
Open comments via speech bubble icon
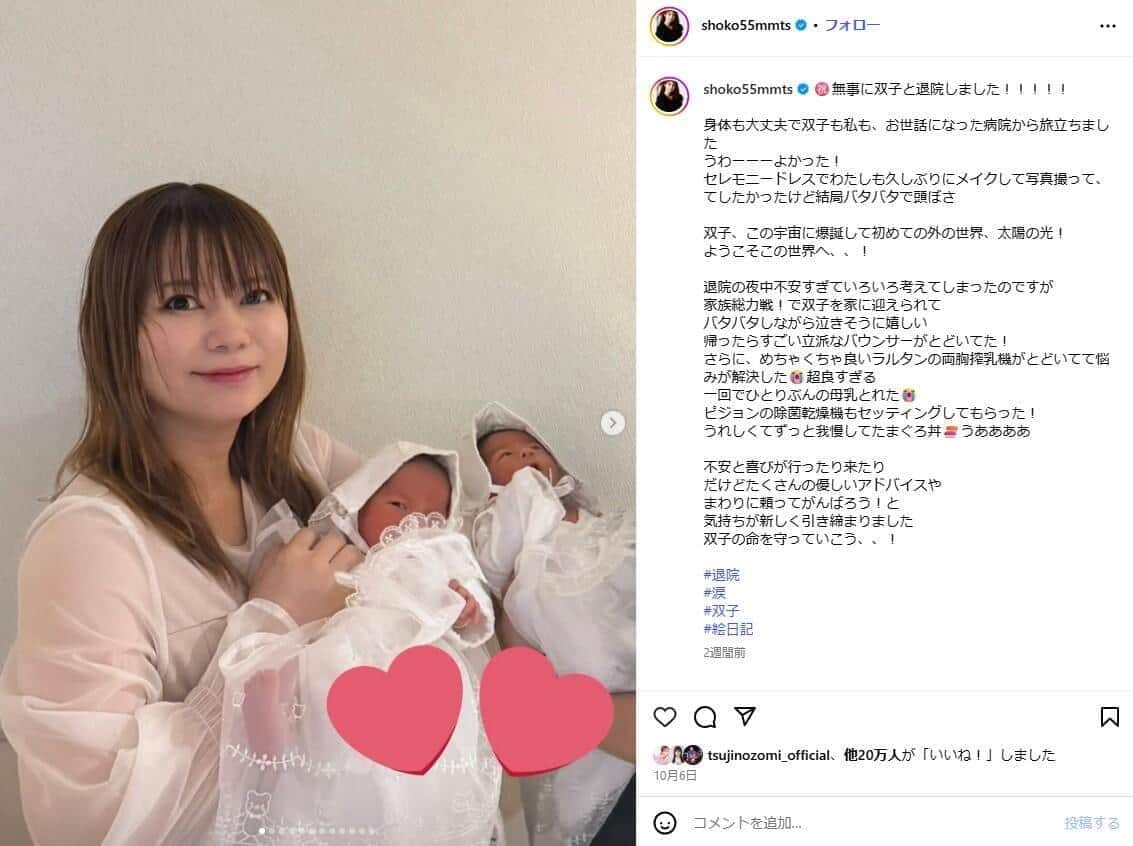(x=705, y=717)
